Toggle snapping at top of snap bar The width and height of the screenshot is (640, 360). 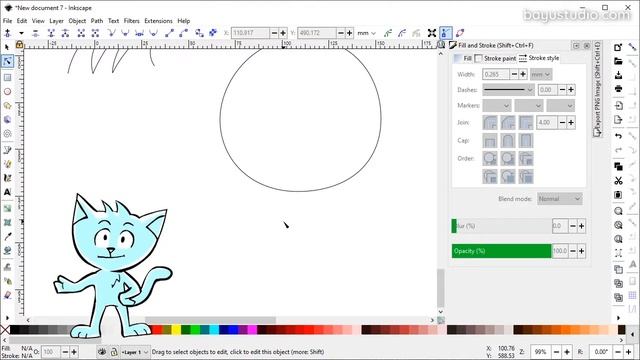coord(632,47)
